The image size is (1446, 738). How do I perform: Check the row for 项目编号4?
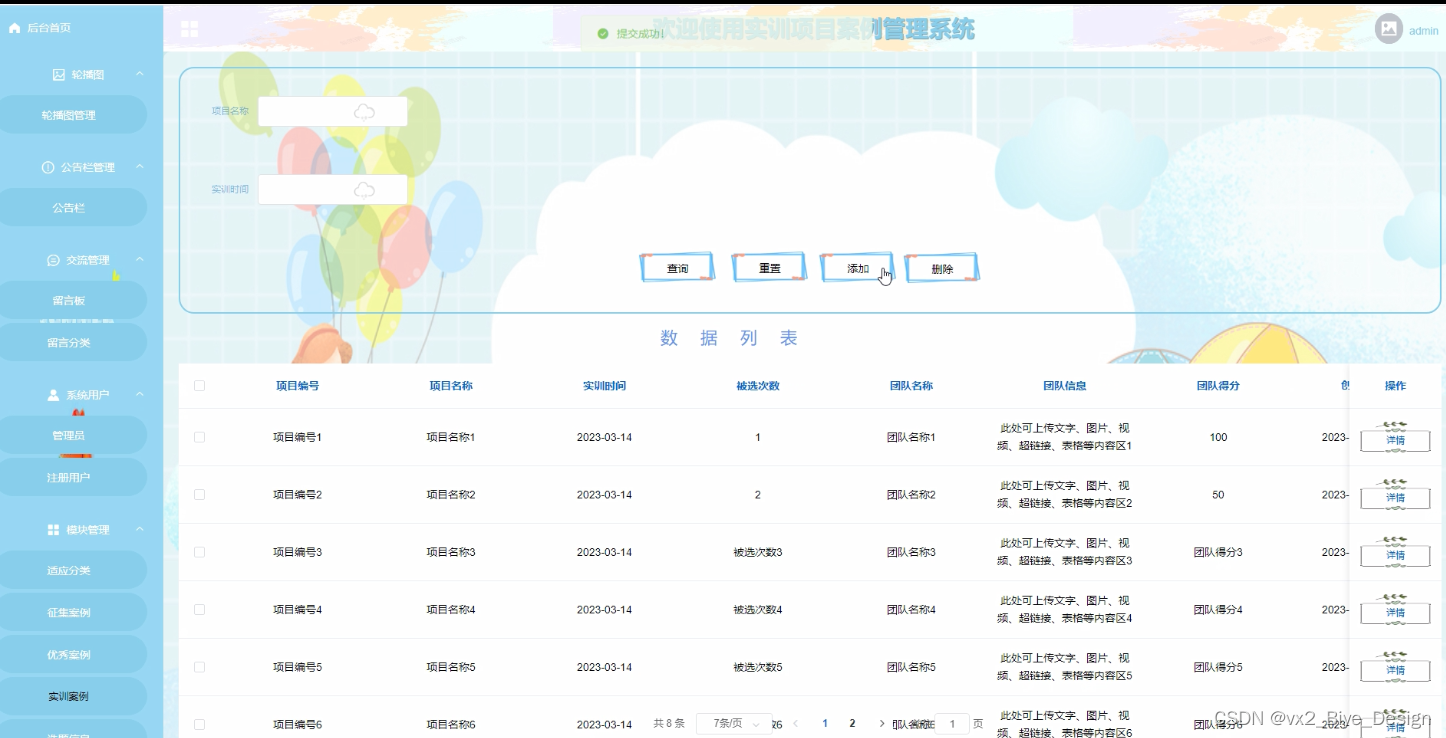(x=199, y=609)
